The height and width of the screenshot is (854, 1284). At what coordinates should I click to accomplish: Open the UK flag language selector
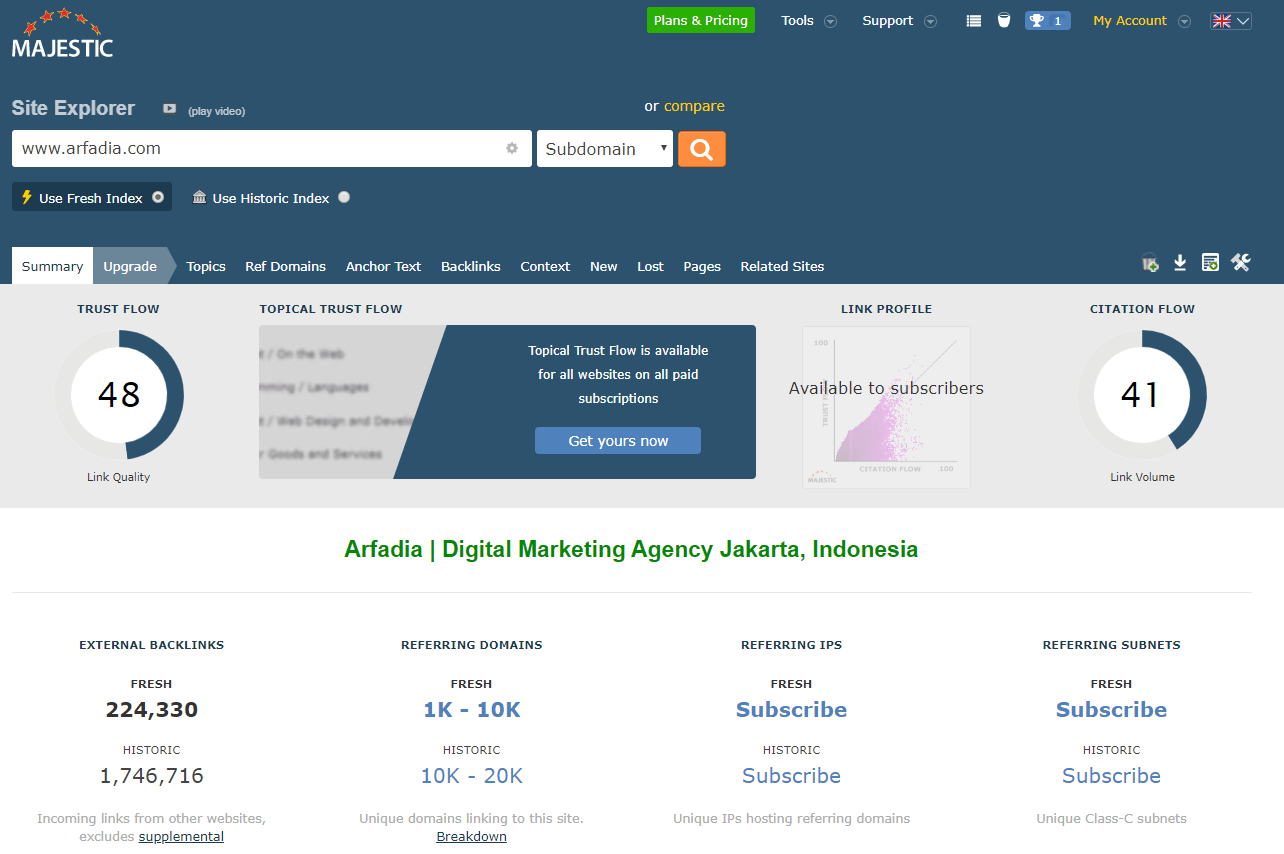tap(1231, 21)
